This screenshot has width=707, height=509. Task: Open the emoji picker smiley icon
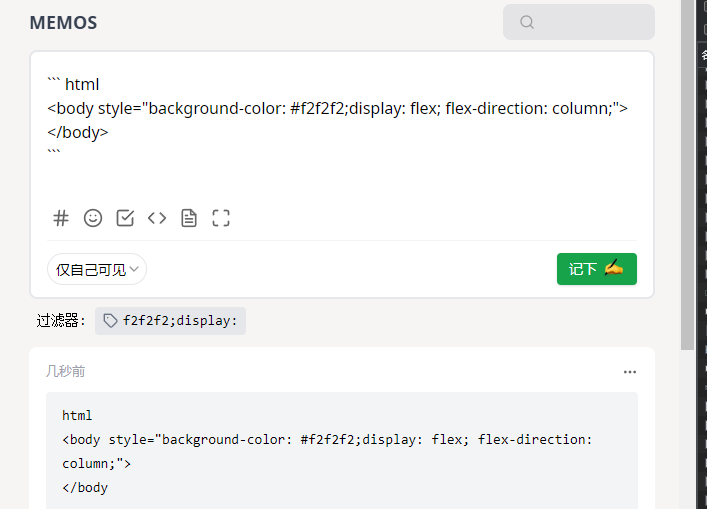tap(93, 218)
